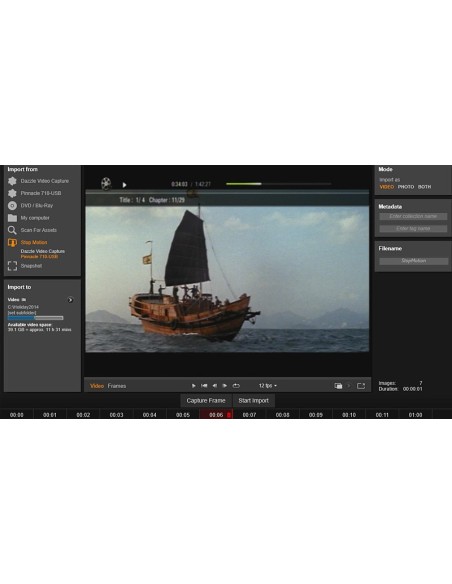Select the 01:00 frame on timeline
Screen dimensions: 452x584
click(416, 415)
